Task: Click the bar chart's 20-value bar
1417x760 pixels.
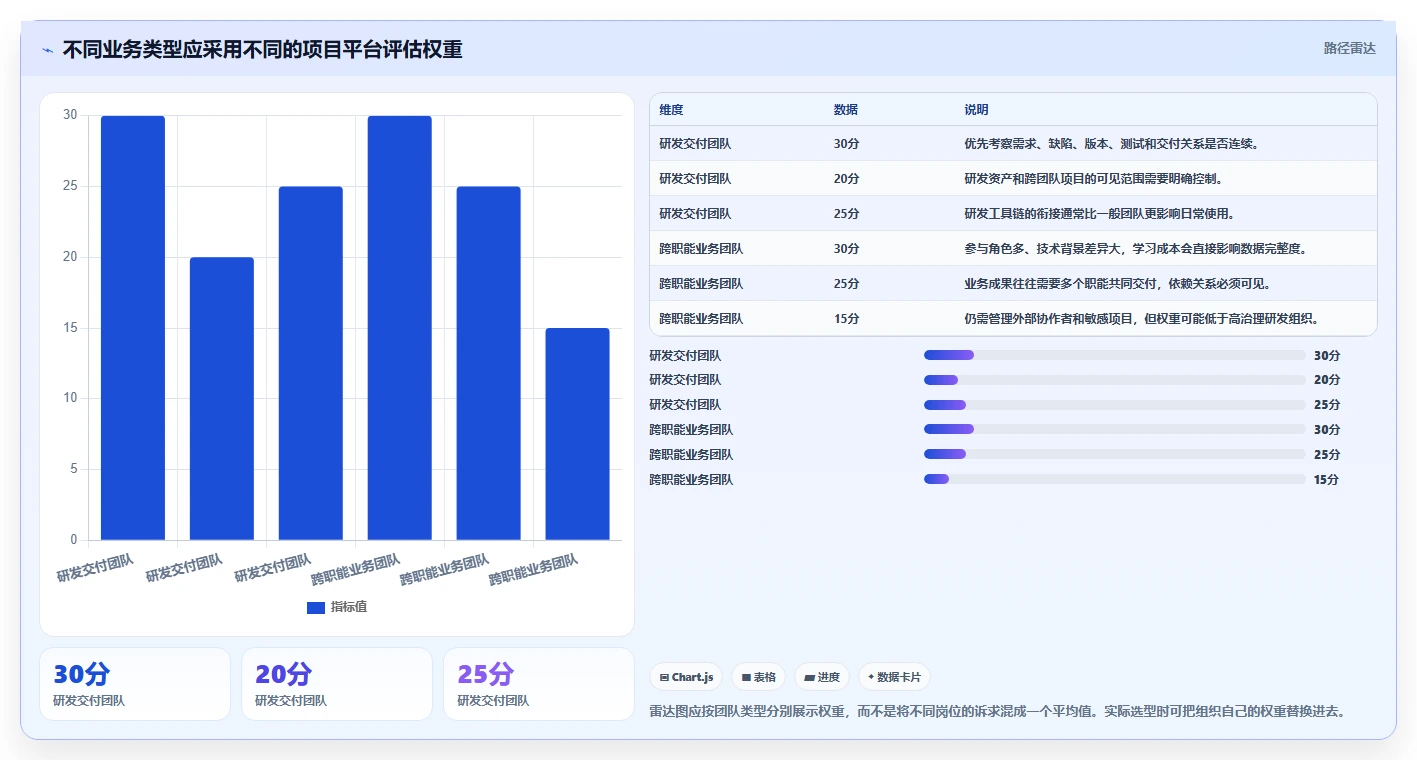Action: (x=222, y=399)
